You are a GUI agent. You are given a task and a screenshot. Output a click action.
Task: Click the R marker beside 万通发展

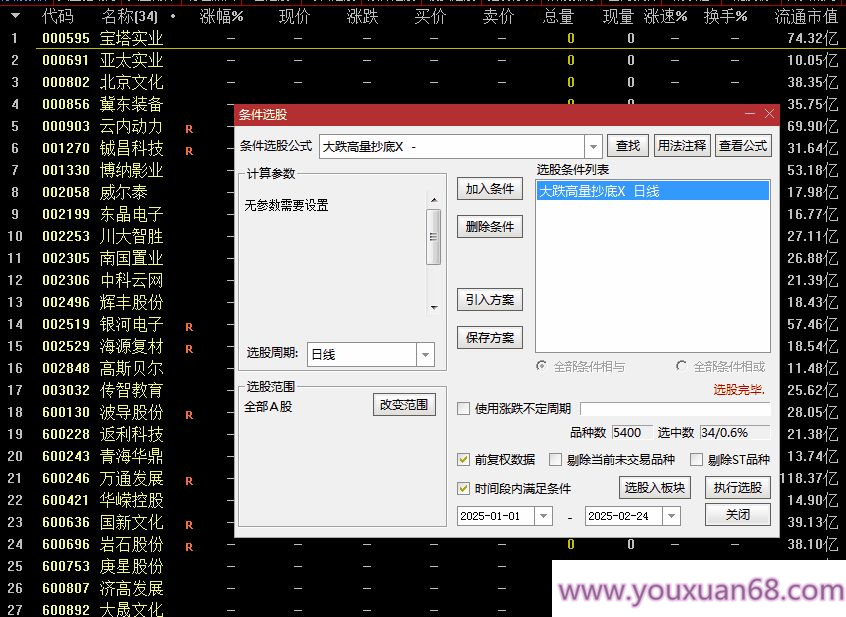coord(189,480)
